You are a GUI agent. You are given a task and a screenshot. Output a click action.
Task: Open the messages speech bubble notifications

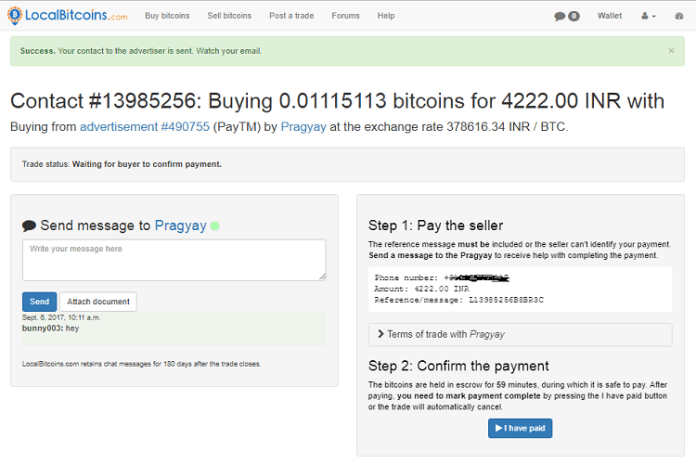[x=560, y=16]
